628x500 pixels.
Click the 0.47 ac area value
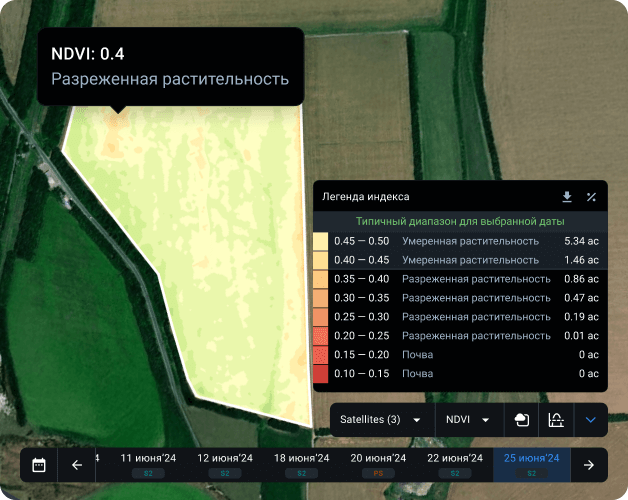(581, 298)
